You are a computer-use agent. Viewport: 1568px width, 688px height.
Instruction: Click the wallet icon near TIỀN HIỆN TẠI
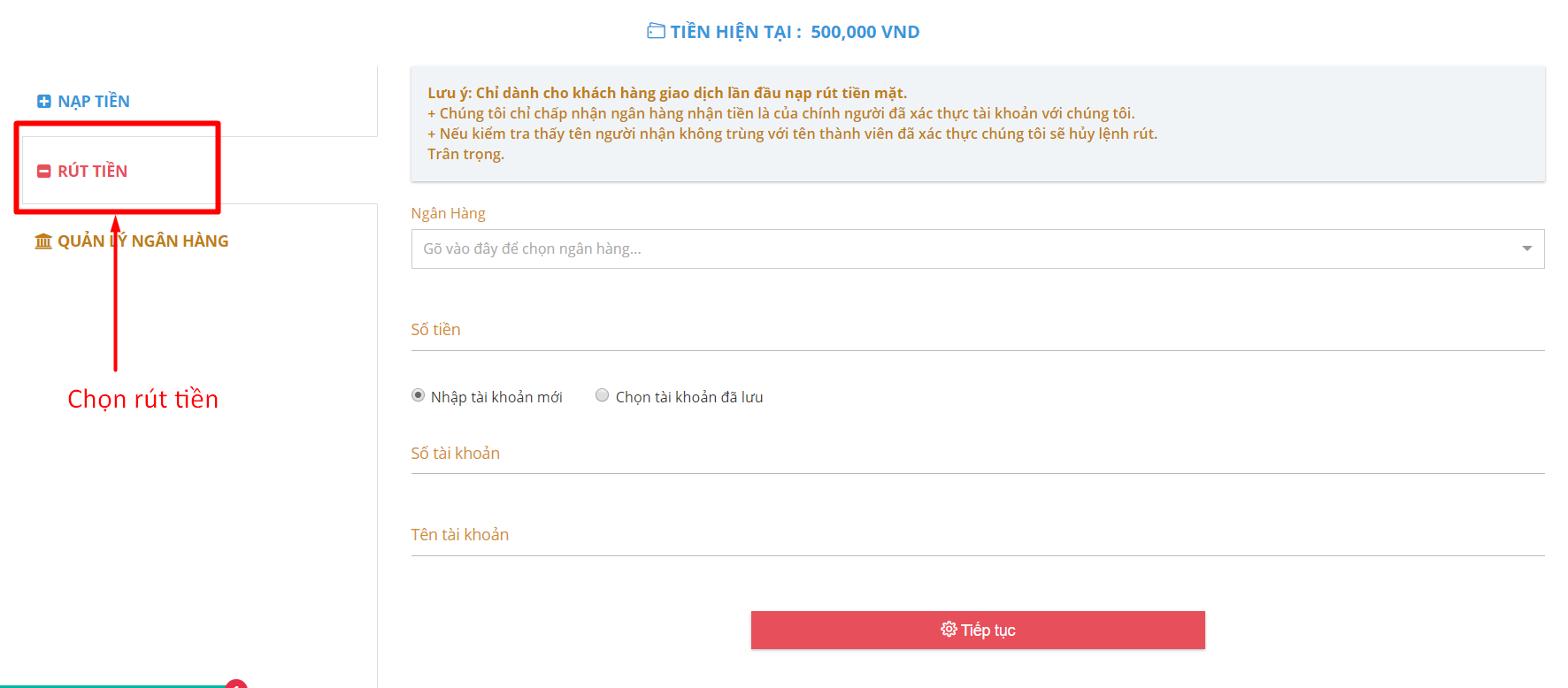click(x=656, y=31)
